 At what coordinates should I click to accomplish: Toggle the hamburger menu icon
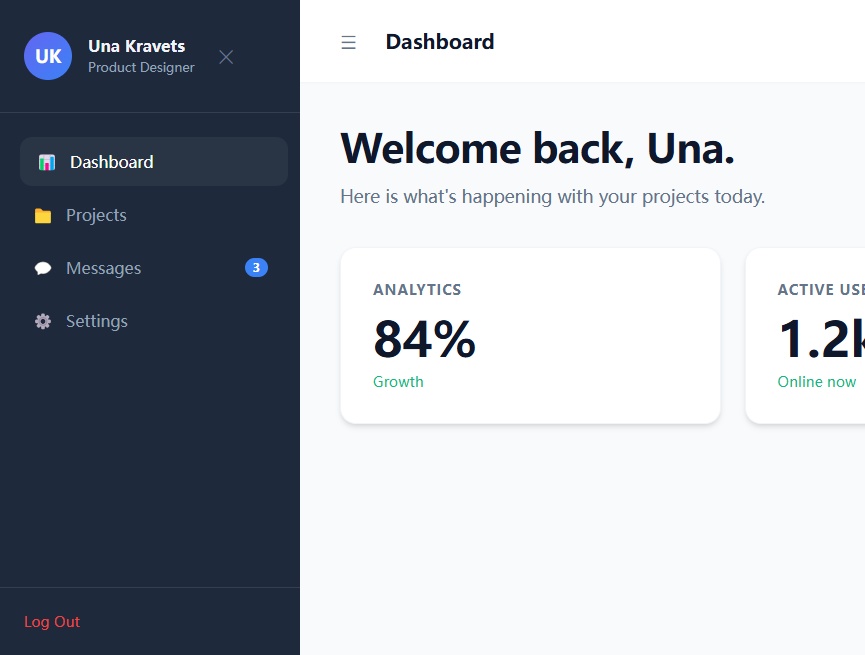(348, 42)
